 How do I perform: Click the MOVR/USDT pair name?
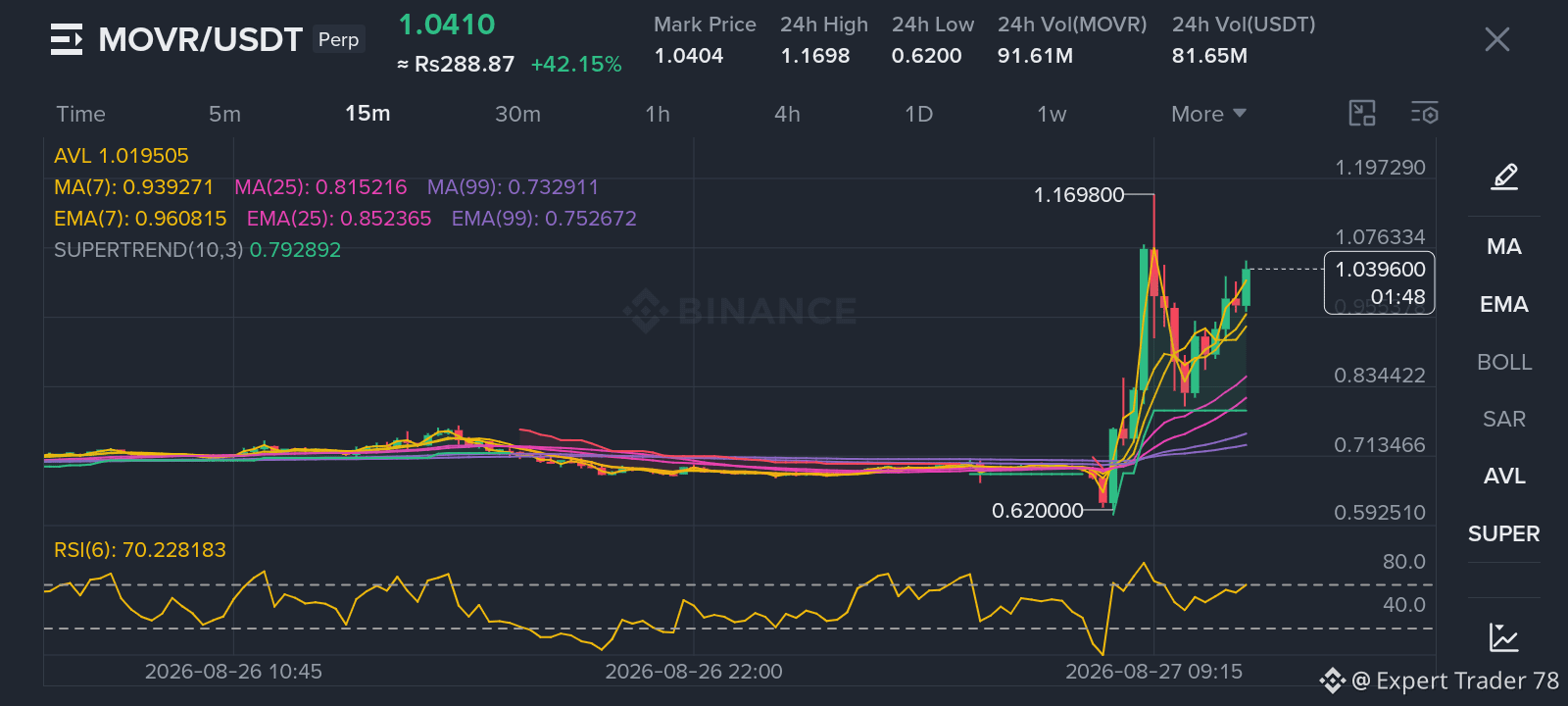pyautogui.click(x=201, y=39)
